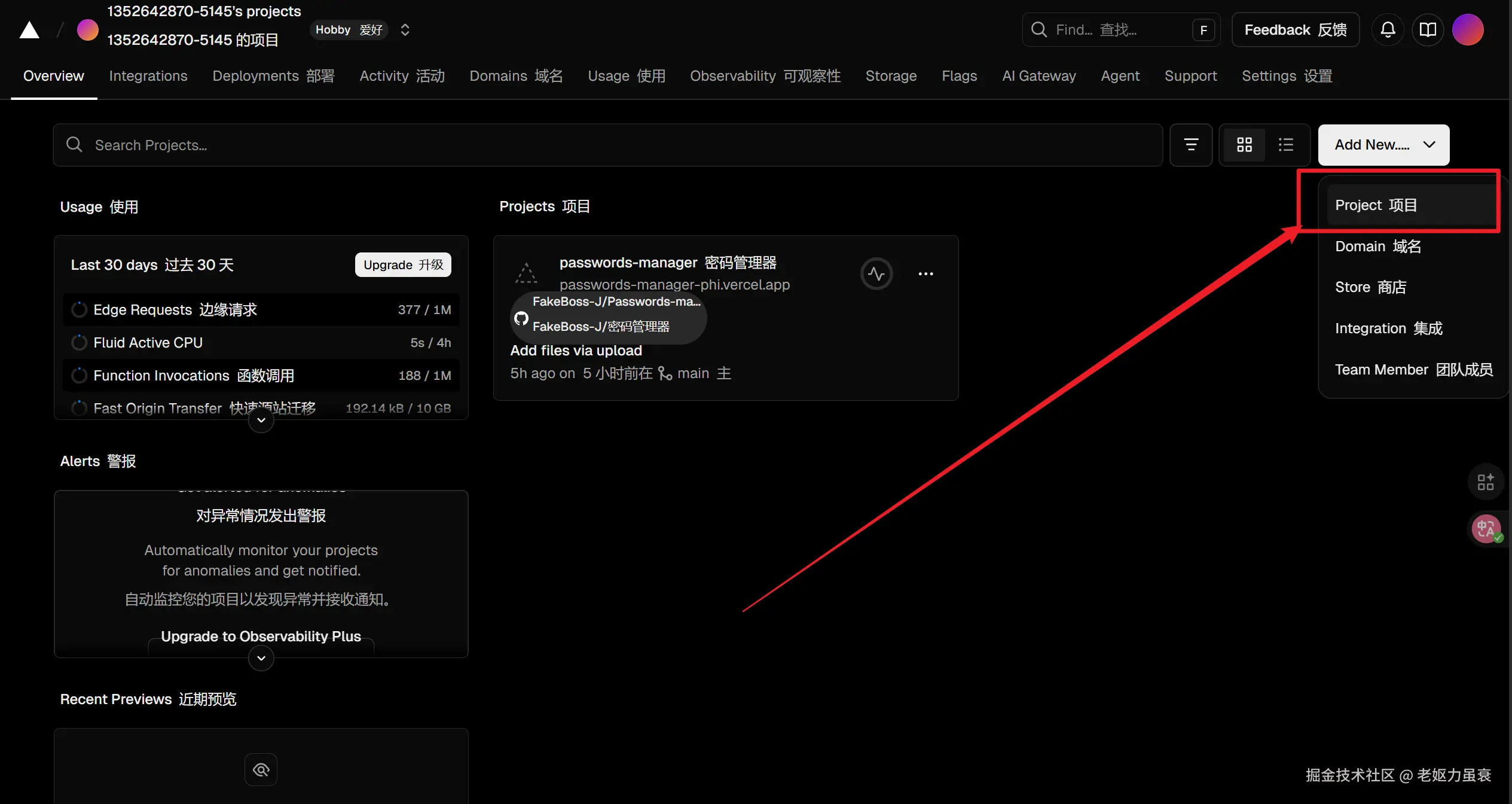Screen dimensions: 1512x804
Task: Open the documentation book icon
Action: (1428, 30)
